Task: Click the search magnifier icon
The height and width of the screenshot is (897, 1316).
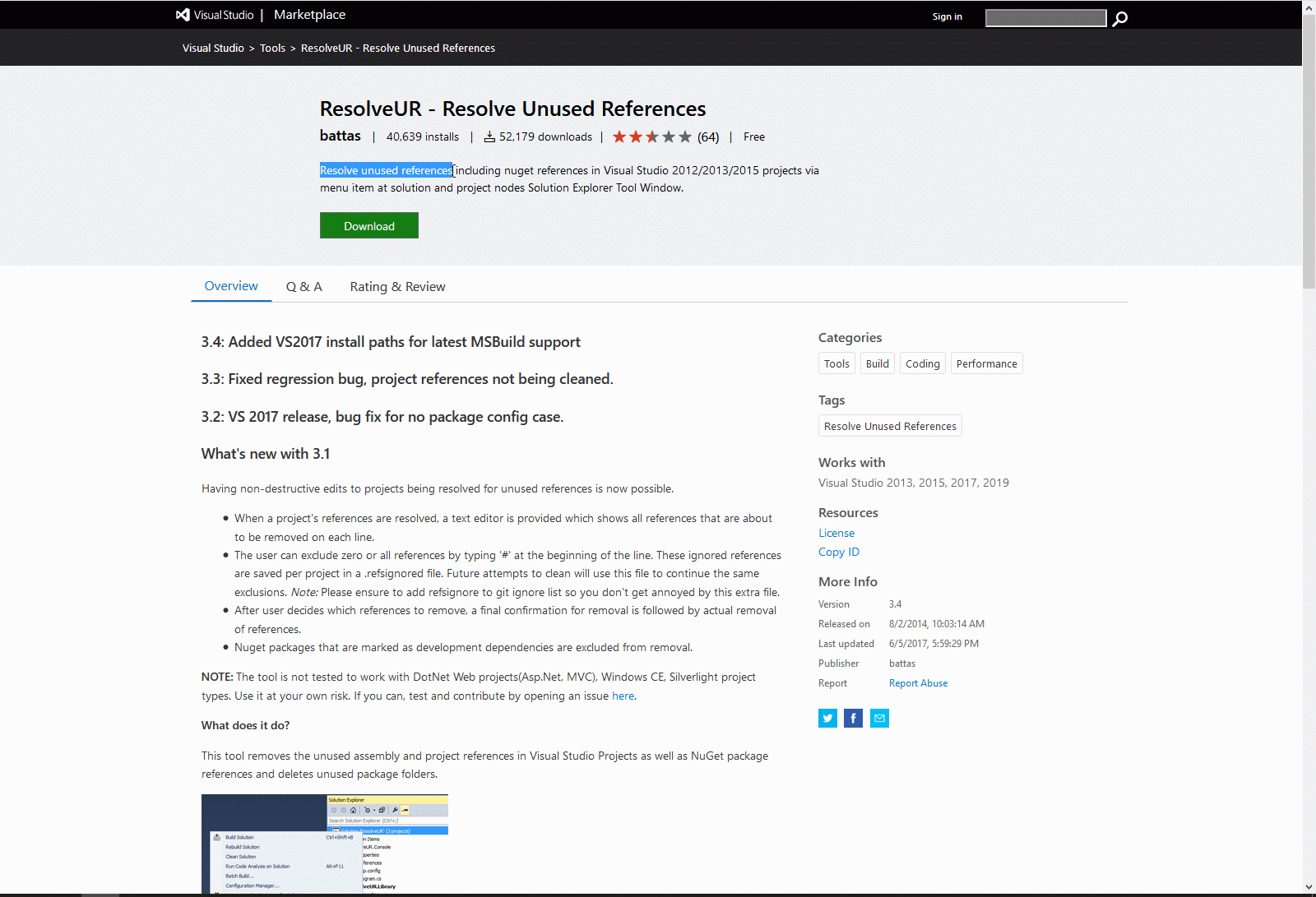Action: pos(1119,18)
